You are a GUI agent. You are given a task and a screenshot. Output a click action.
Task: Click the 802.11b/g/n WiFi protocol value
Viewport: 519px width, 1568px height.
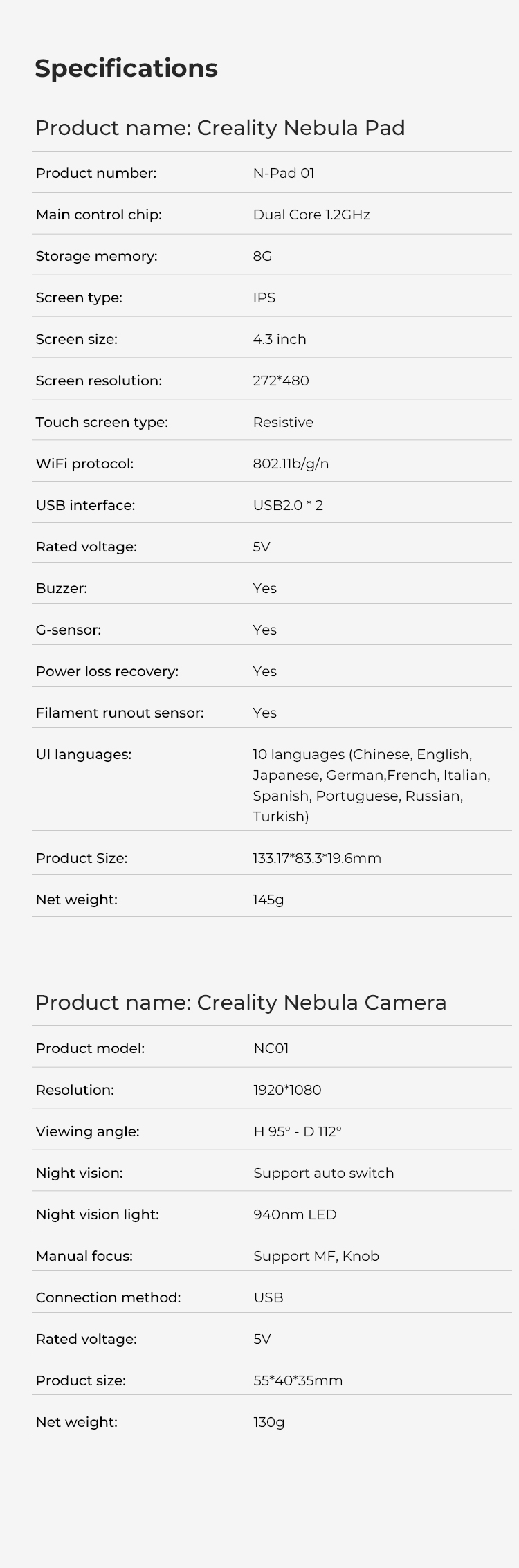[291, 464]
